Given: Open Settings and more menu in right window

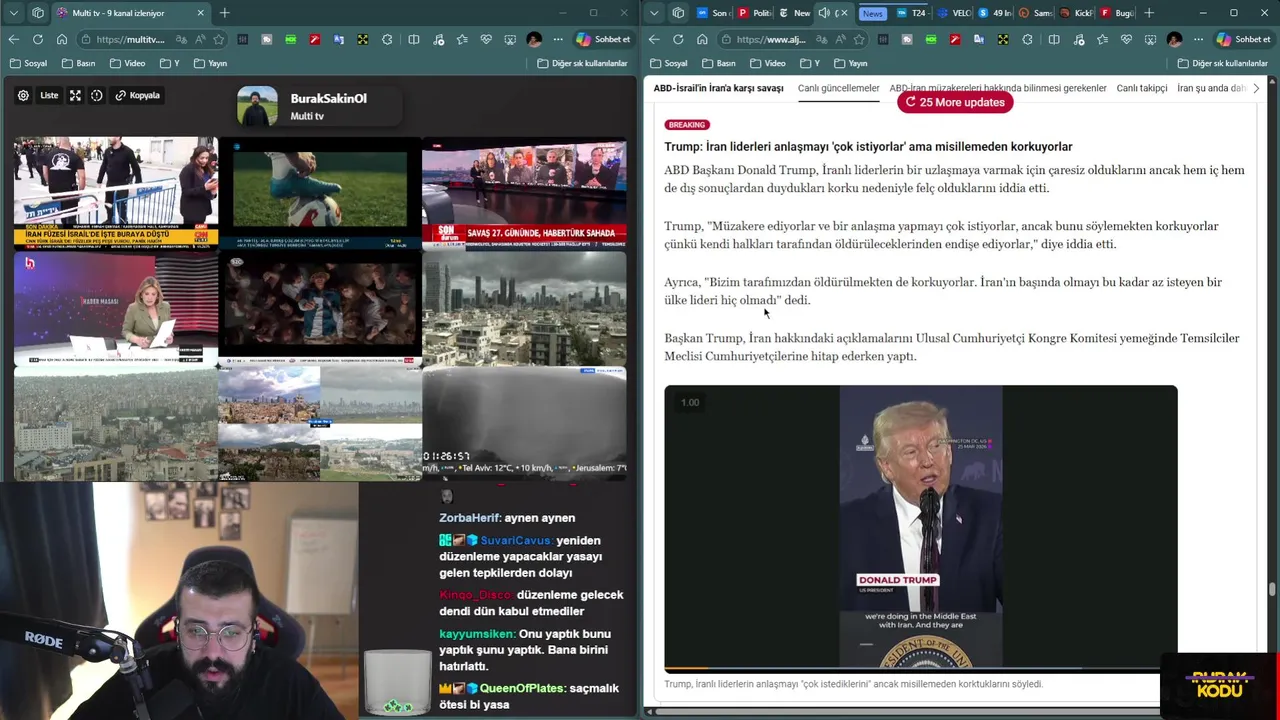Looking at the screenshot, I should [x=1198, y=39].
